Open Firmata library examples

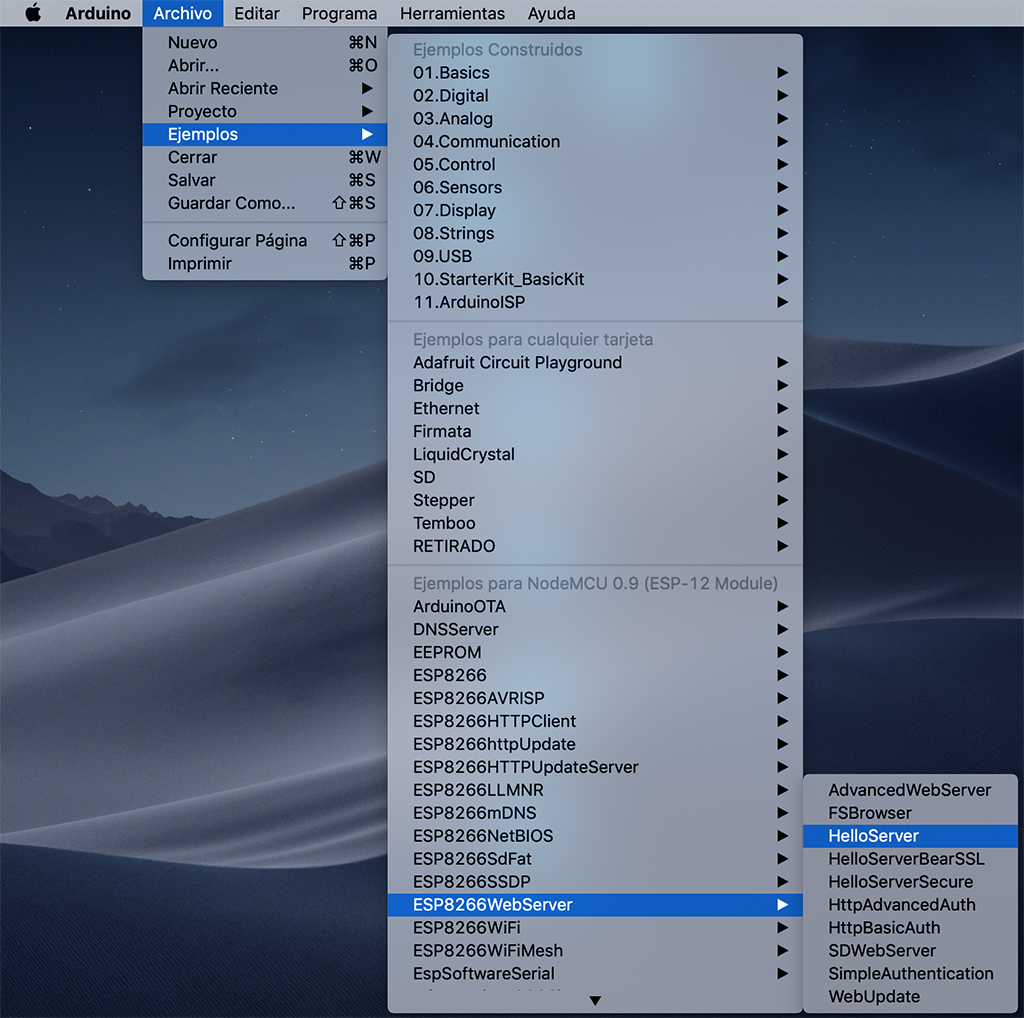pyautogui.click(x=595, y=431)
